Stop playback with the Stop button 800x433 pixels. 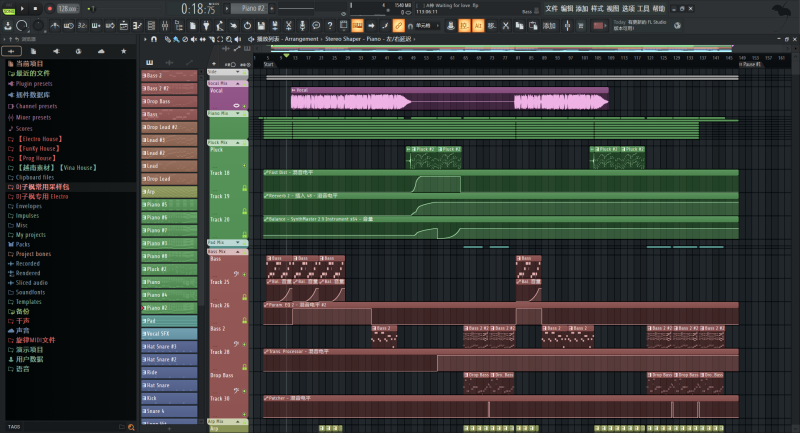tap(35, 8)
